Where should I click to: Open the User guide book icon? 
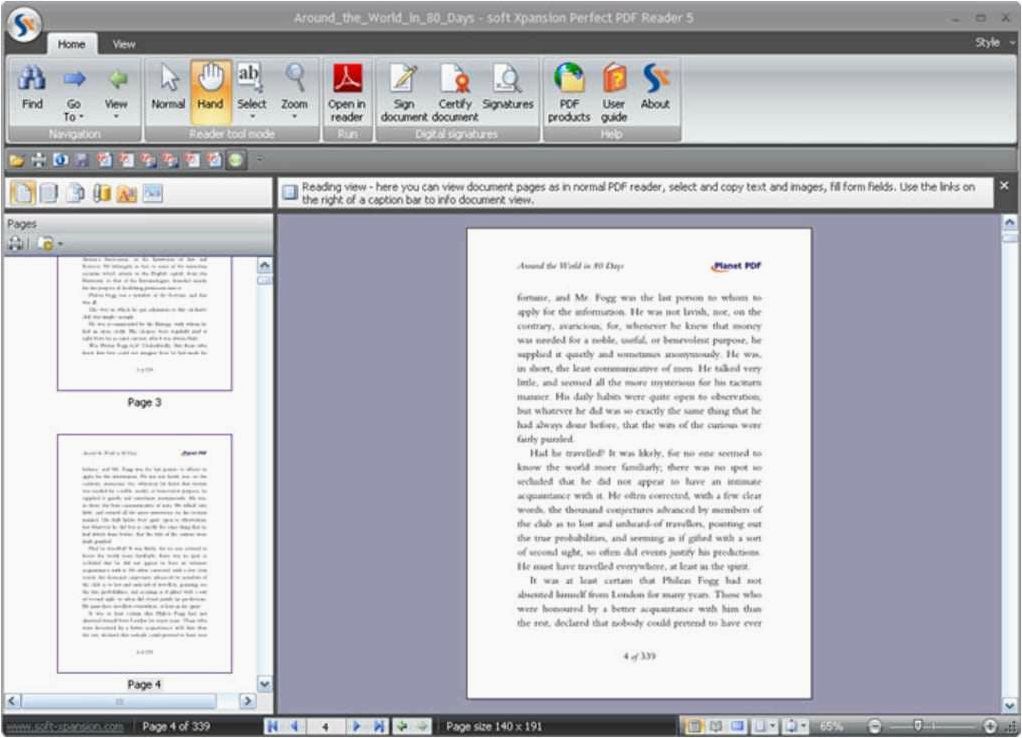[613, 91]
